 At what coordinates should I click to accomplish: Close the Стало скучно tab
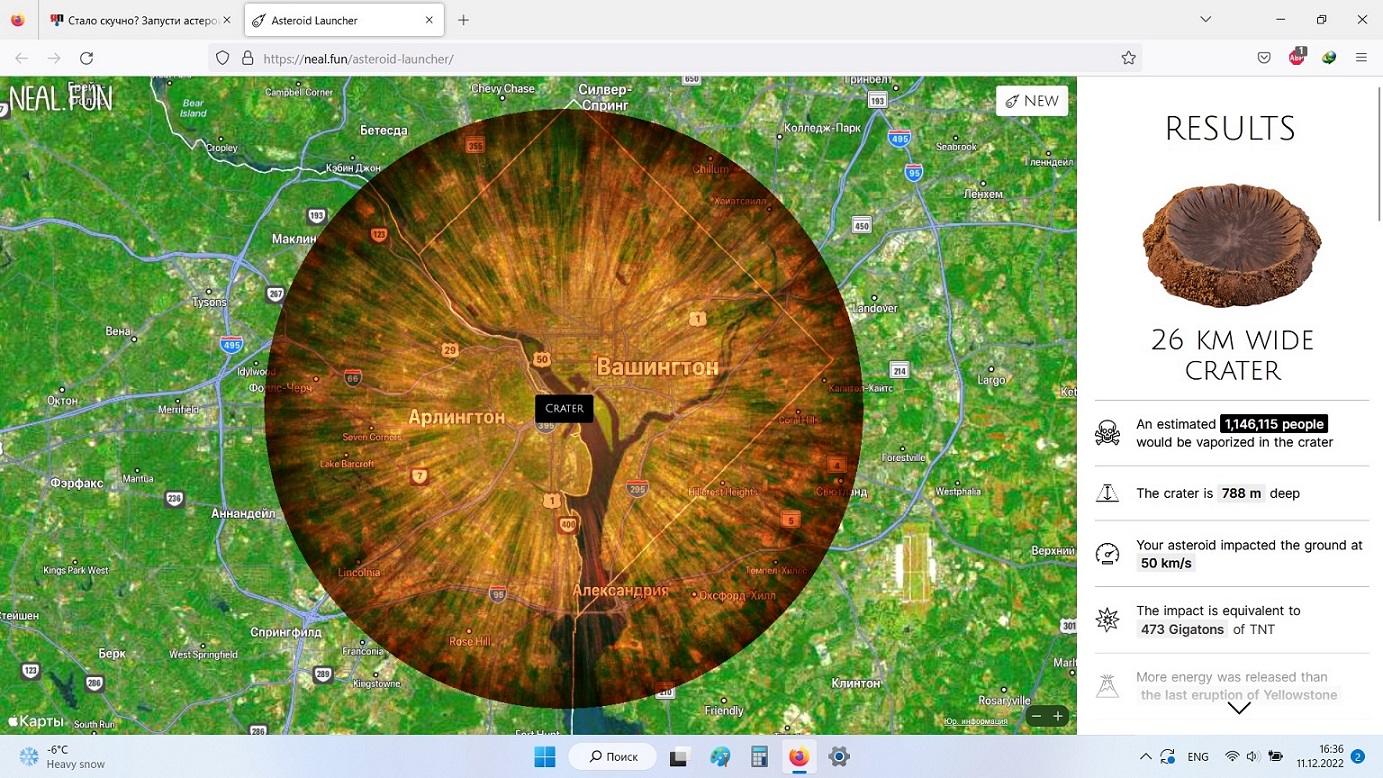227,20
